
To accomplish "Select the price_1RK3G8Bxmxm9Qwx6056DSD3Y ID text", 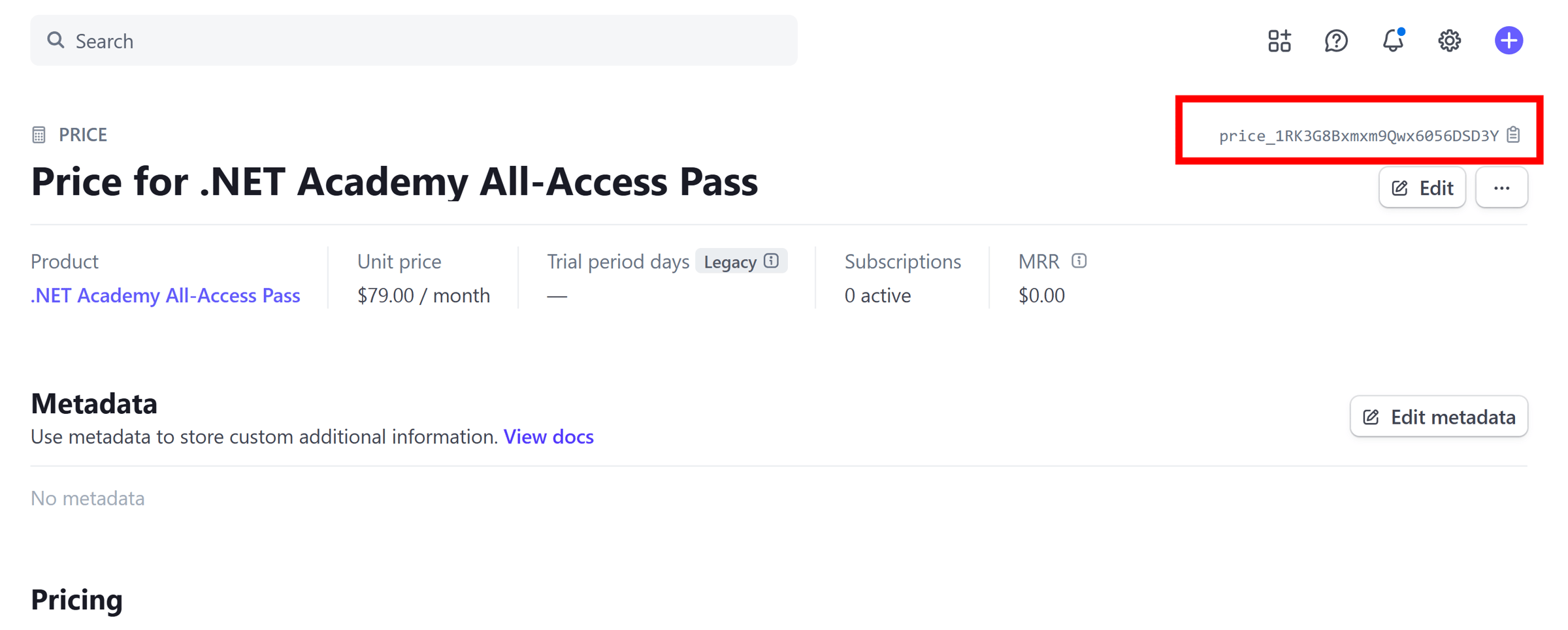I will pos(1359,136).
